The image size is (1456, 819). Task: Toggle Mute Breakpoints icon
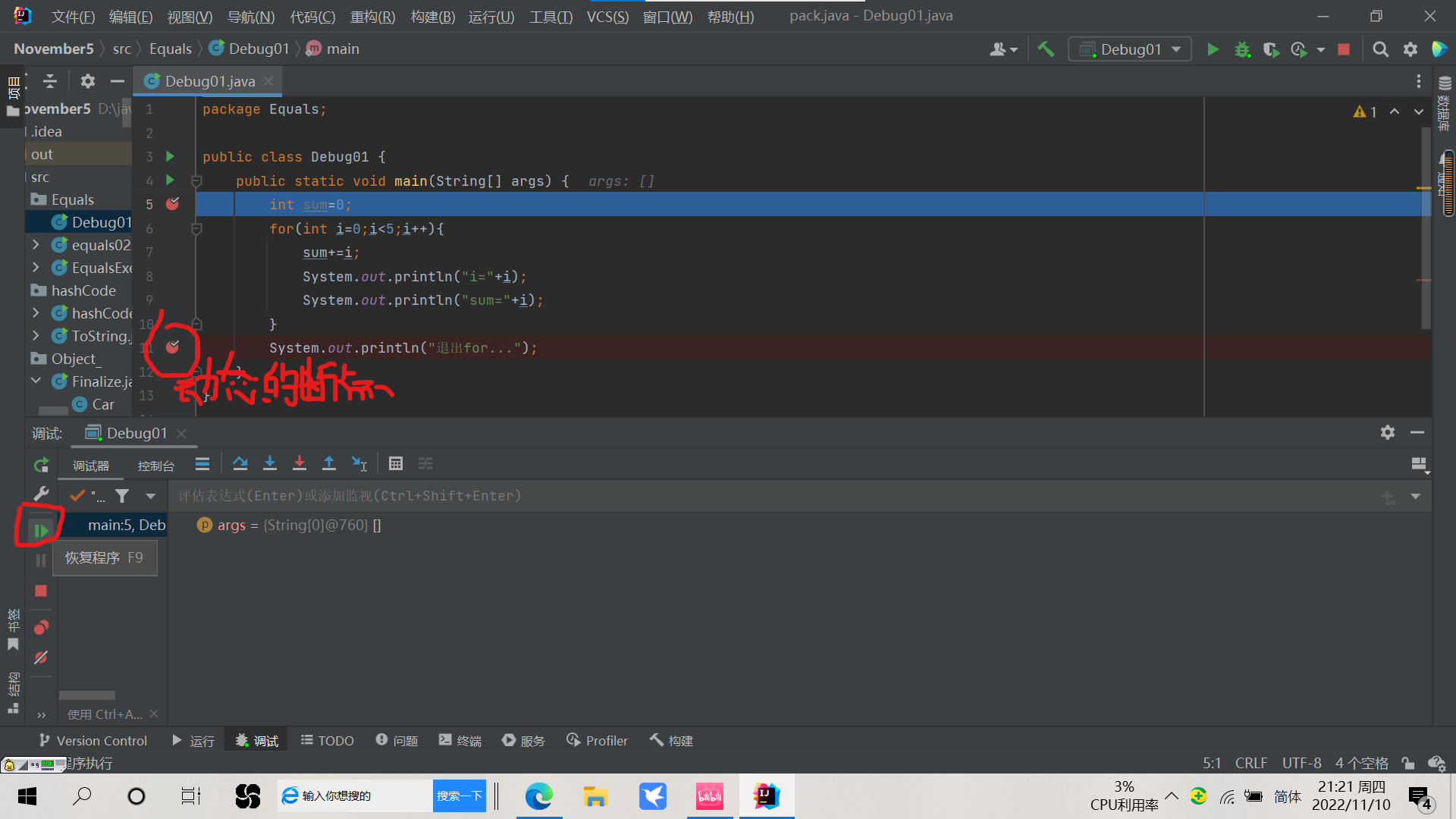coord(41,657)
